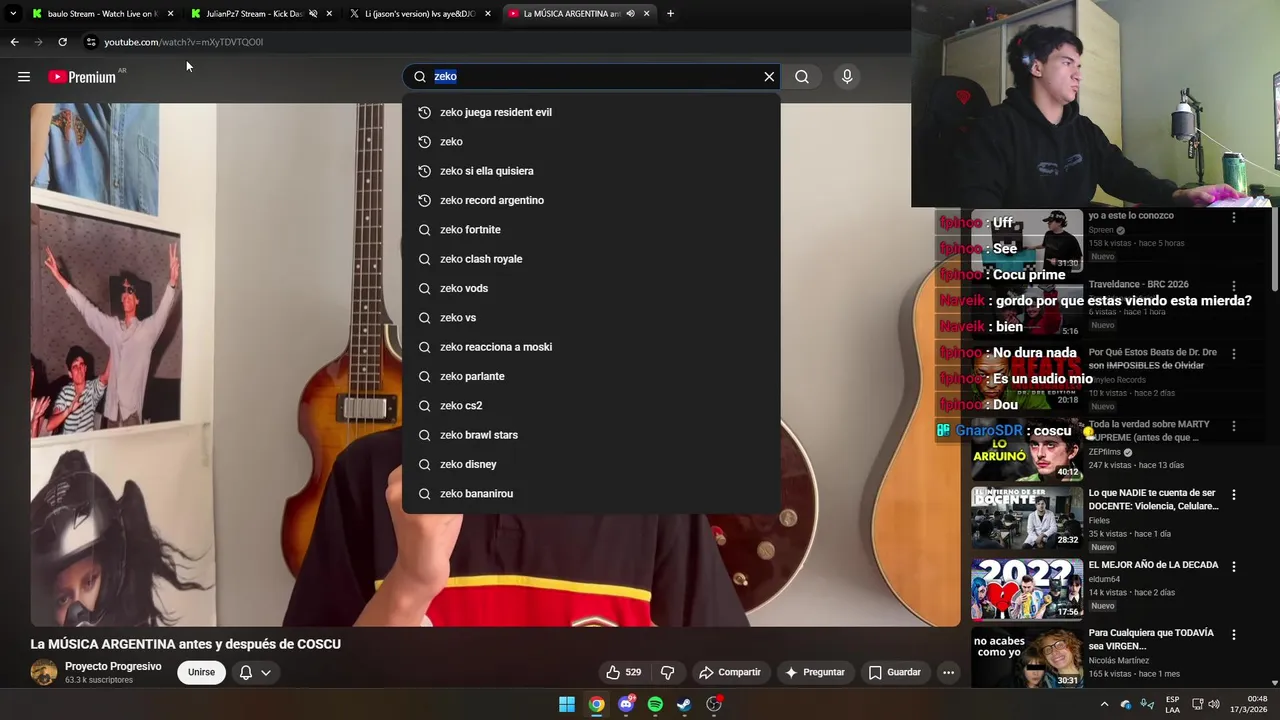Image resolution: width=1280 pixels, height=720 pixels.
Task: Select suggestion zeko clash royale
Action: [x=591, y=259]
